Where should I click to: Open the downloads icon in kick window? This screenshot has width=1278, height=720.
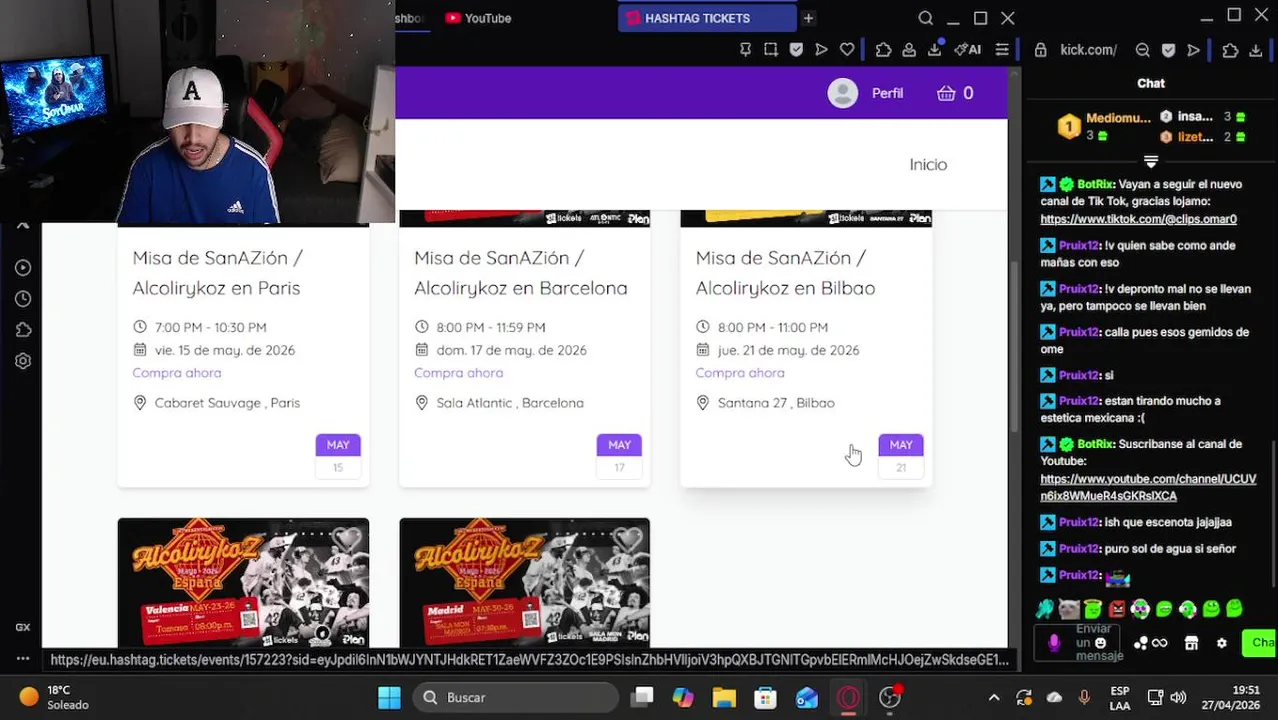(x=1256, y=50)
